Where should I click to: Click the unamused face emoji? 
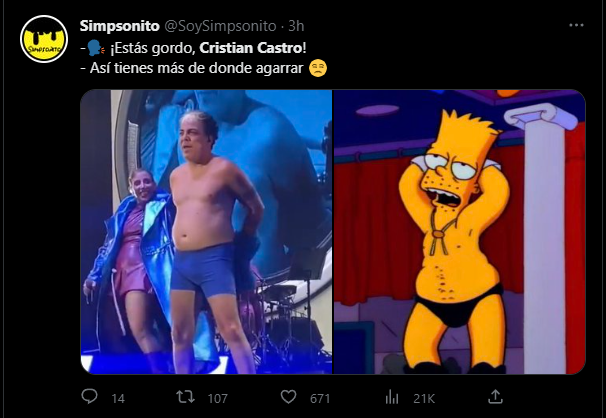(318, 68)
